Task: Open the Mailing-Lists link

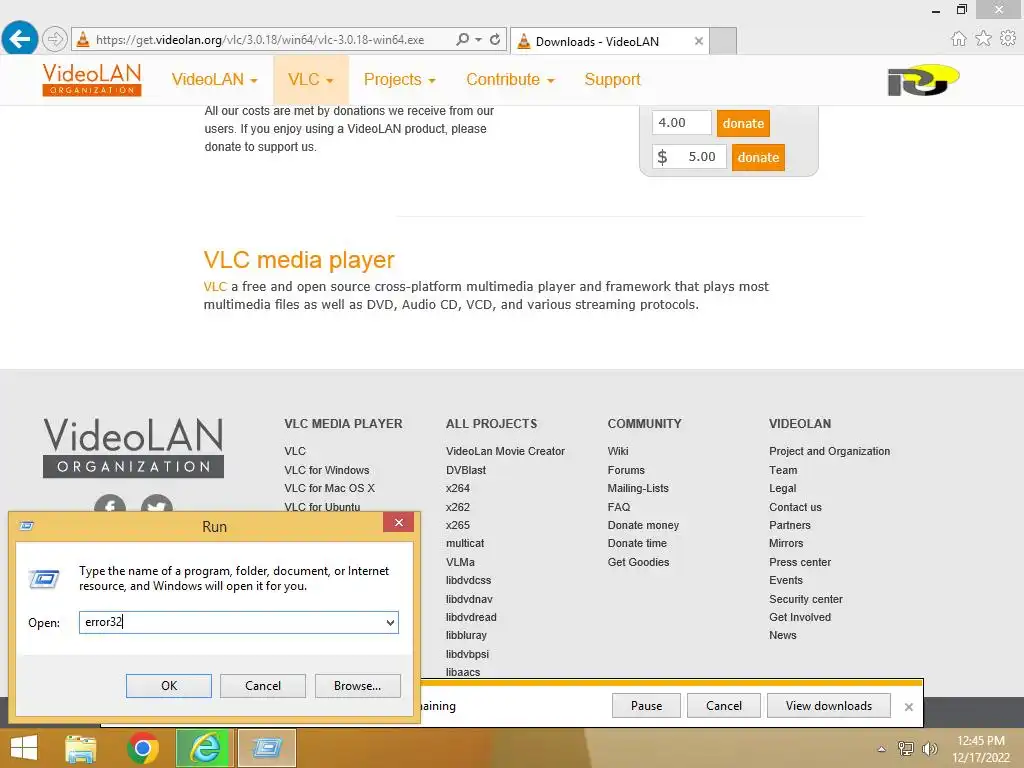Action: click(x=638, y=488)
